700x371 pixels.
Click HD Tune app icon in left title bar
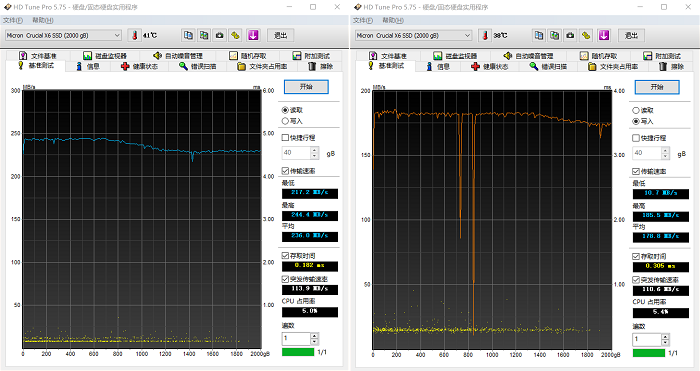(x=7, y=7)
